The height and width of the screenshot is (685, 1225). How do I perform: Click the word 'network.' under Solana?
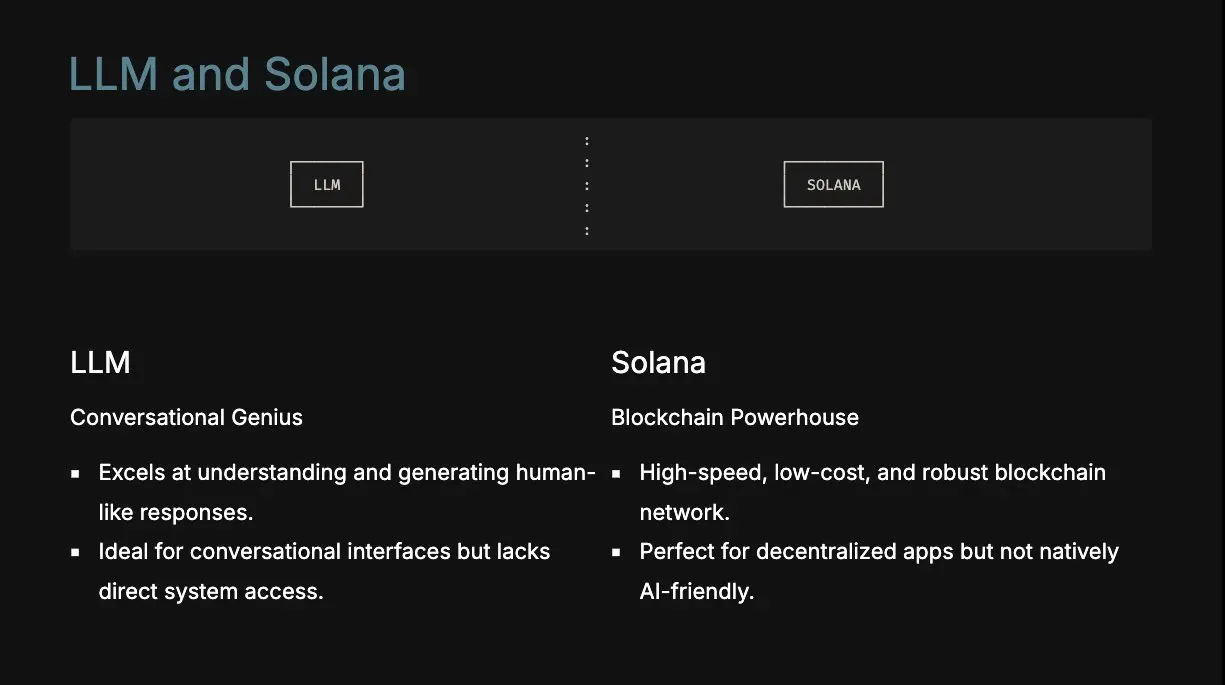(x=684, y=512)
